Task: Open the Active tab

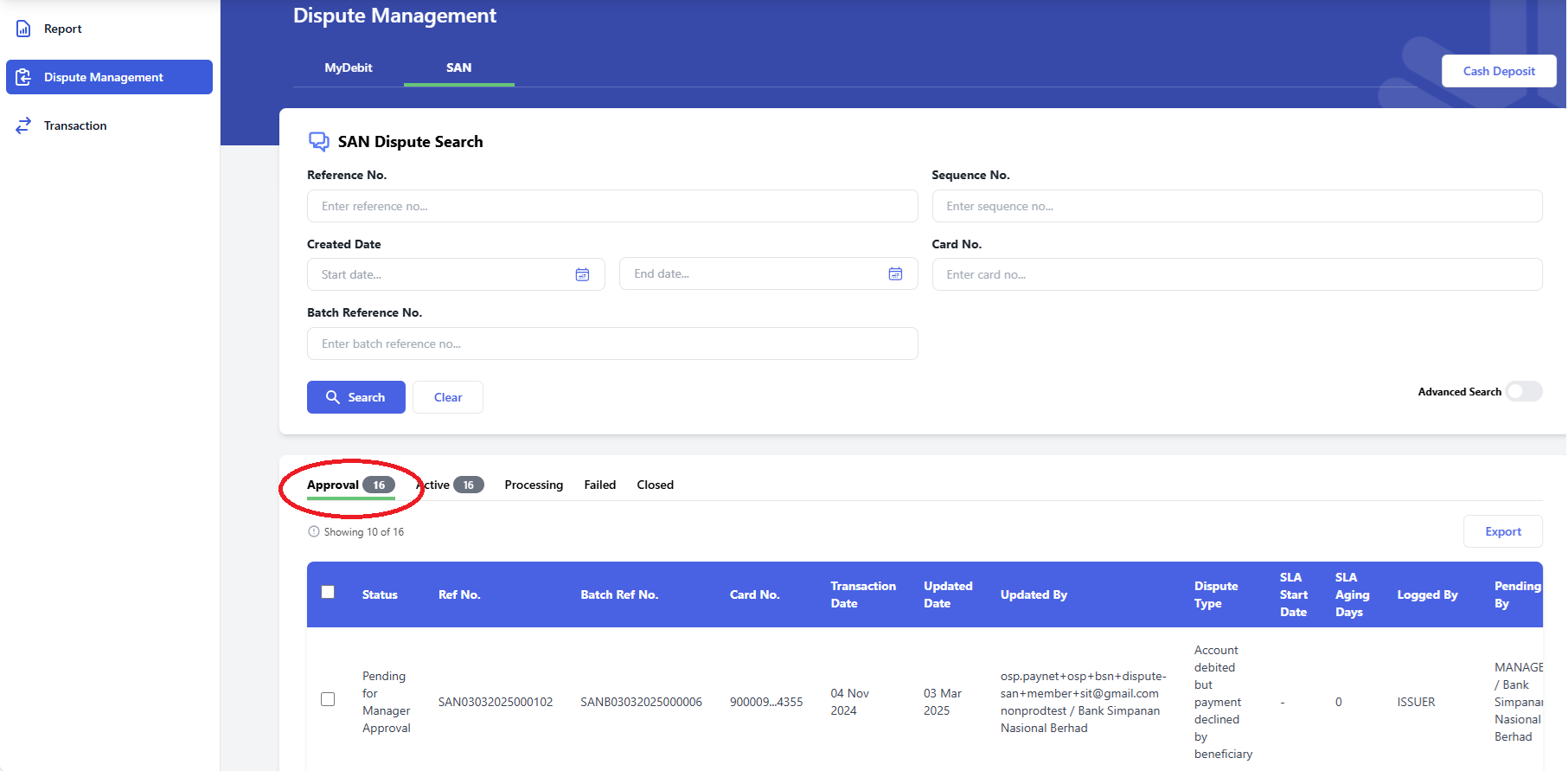Action: [x=450, y=485]
